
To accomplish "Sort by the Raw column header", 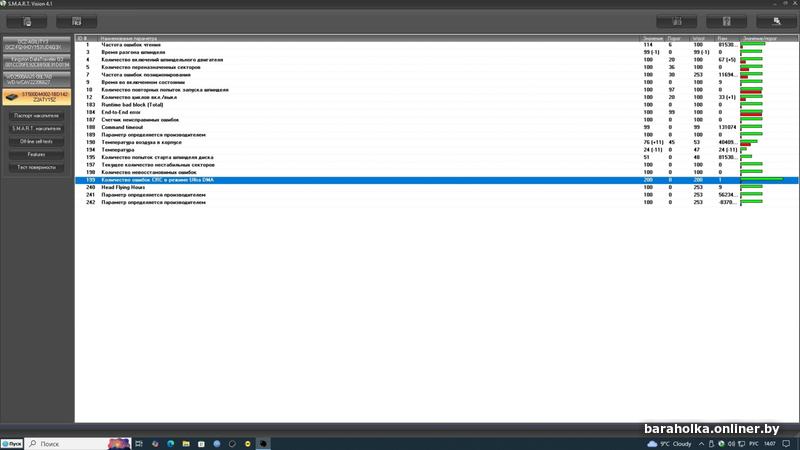I will 728,38.
